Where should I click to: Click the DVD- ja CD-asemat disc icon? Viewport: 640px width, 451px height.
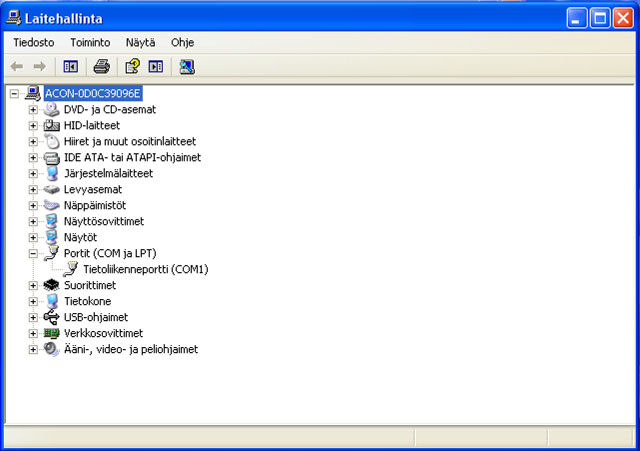51,109
